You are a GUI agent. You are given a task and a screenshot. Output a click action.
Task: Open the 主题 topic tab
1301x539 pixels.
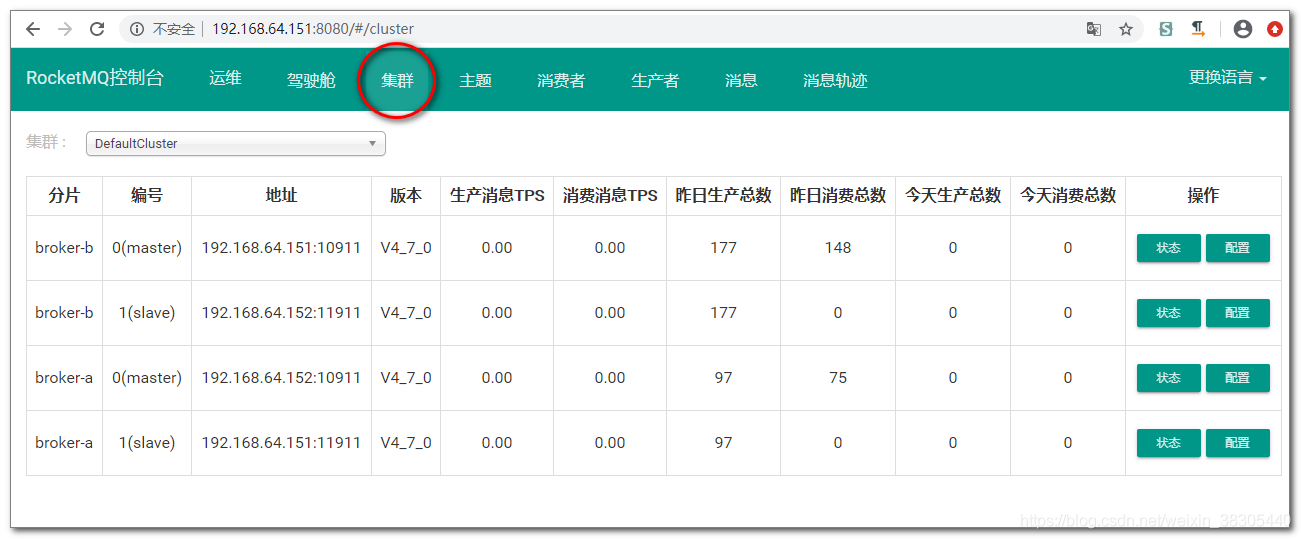pyautogui.click(x=475, y=80)
